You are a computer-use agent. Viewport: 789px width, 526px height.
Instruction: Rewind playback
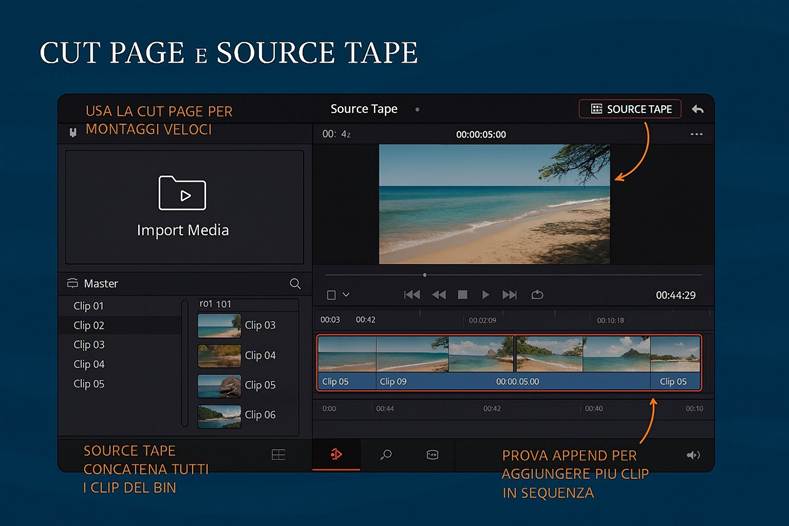439,295
